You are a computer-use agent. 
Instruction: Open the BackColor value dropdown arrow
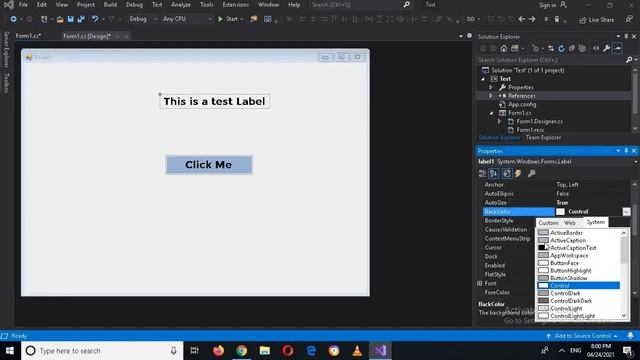(x=626, y=211)
